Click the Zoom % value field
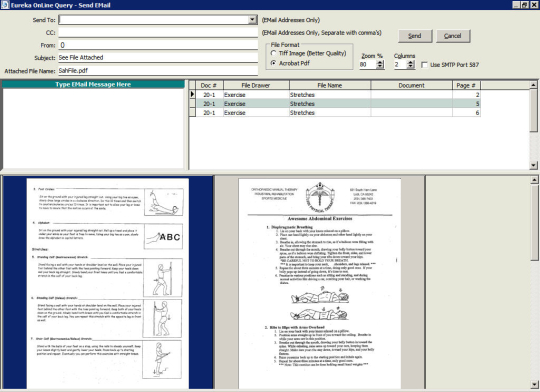540x392 pixels. (367, 64)
